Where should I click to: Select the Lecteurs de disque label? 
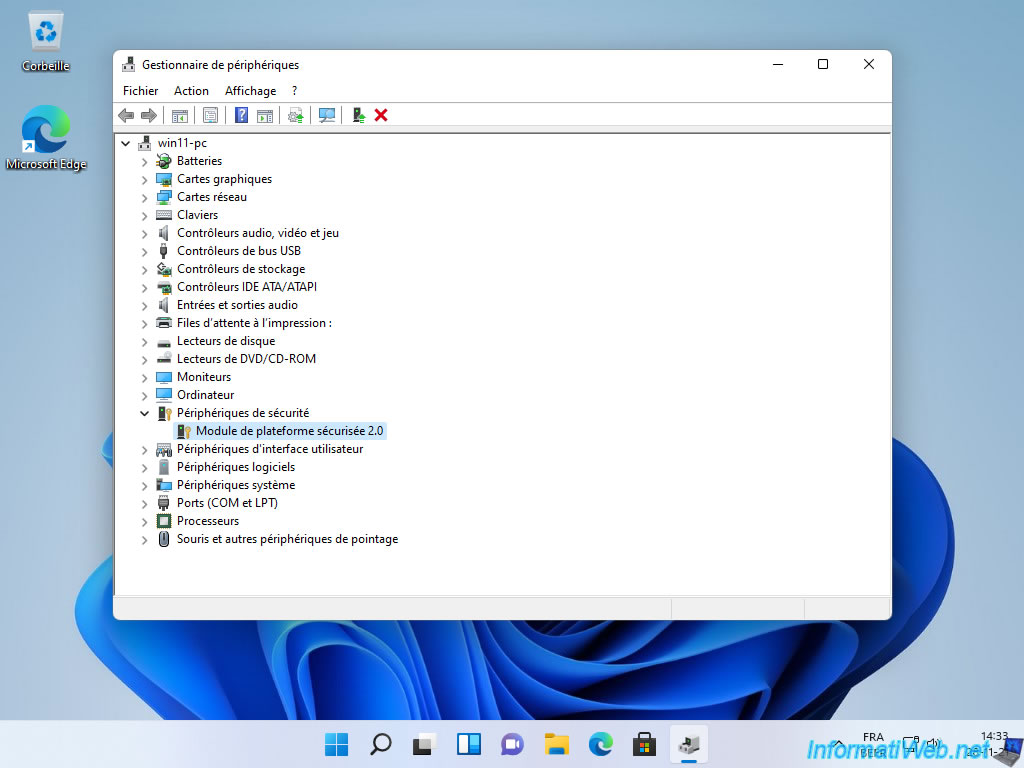coord(226,341)
